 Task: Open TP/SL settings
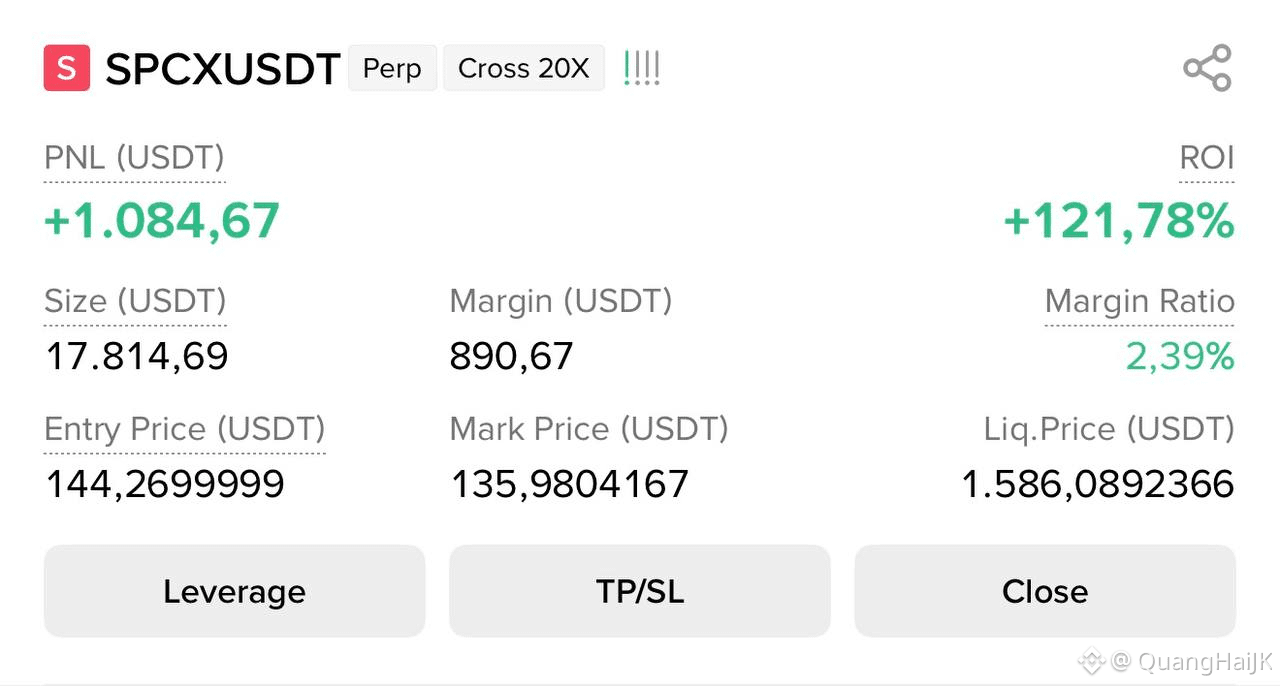[x=640, y=591]
